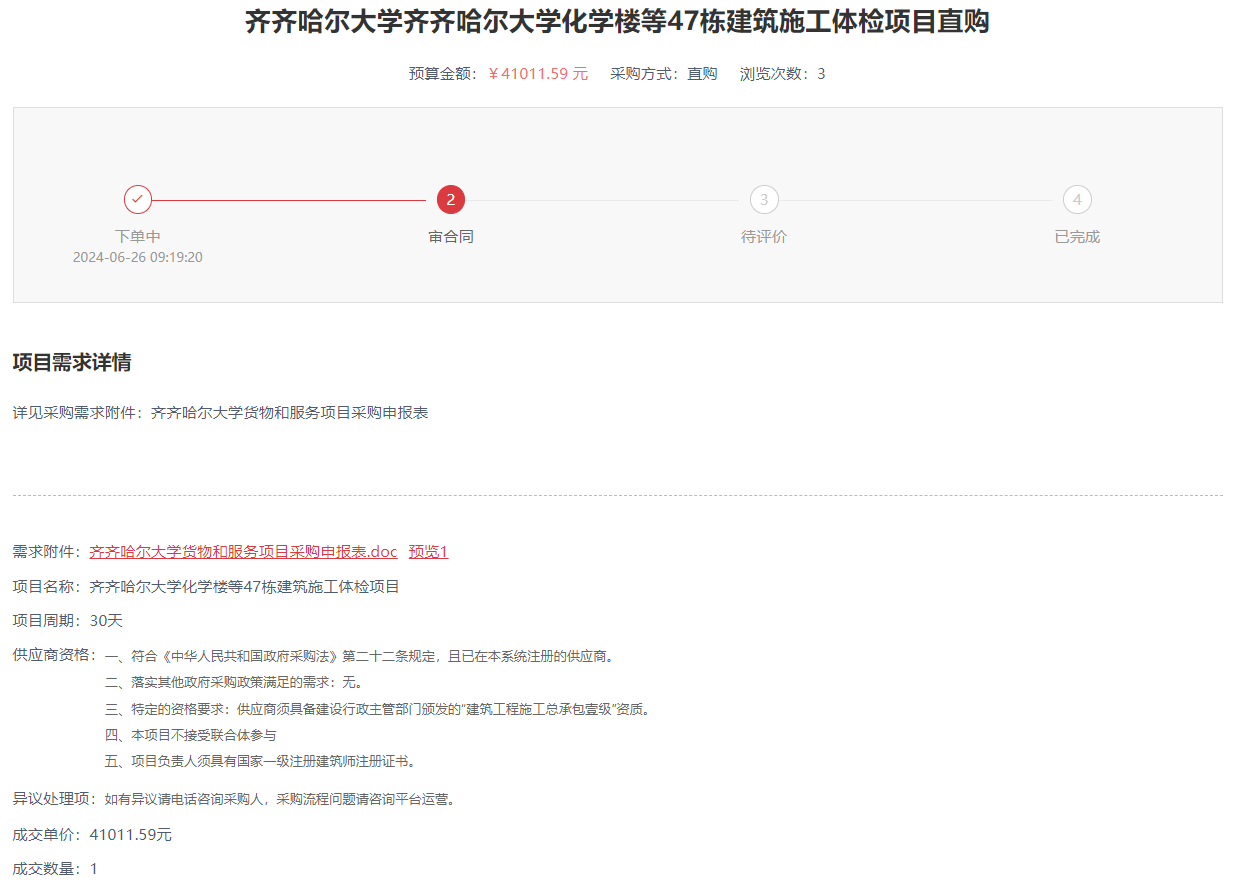Click the red budget amount ¥41011.59

point(538,74)
